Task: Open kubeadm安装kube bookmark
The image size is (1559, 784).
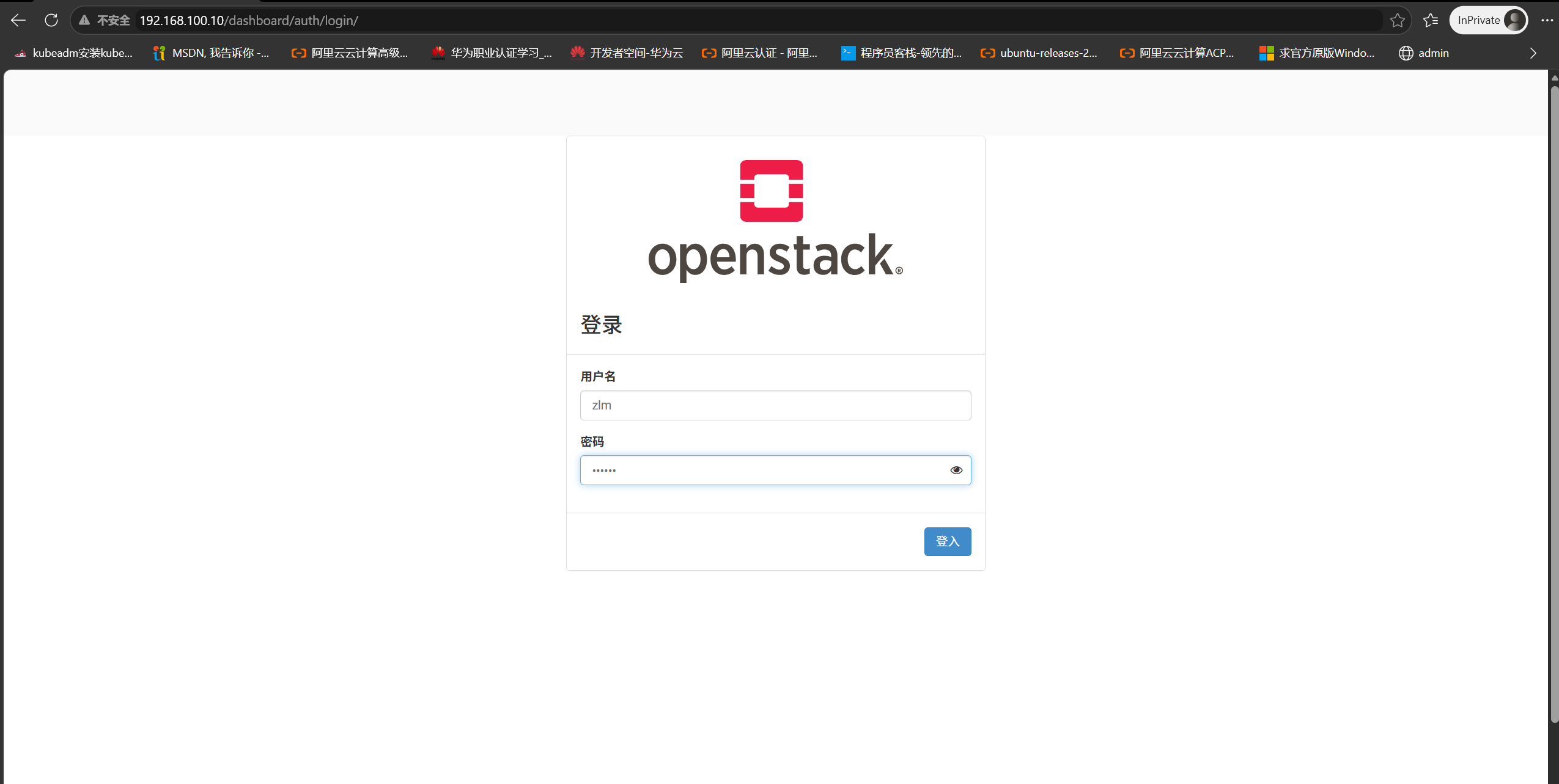Action: coord(73,53)
